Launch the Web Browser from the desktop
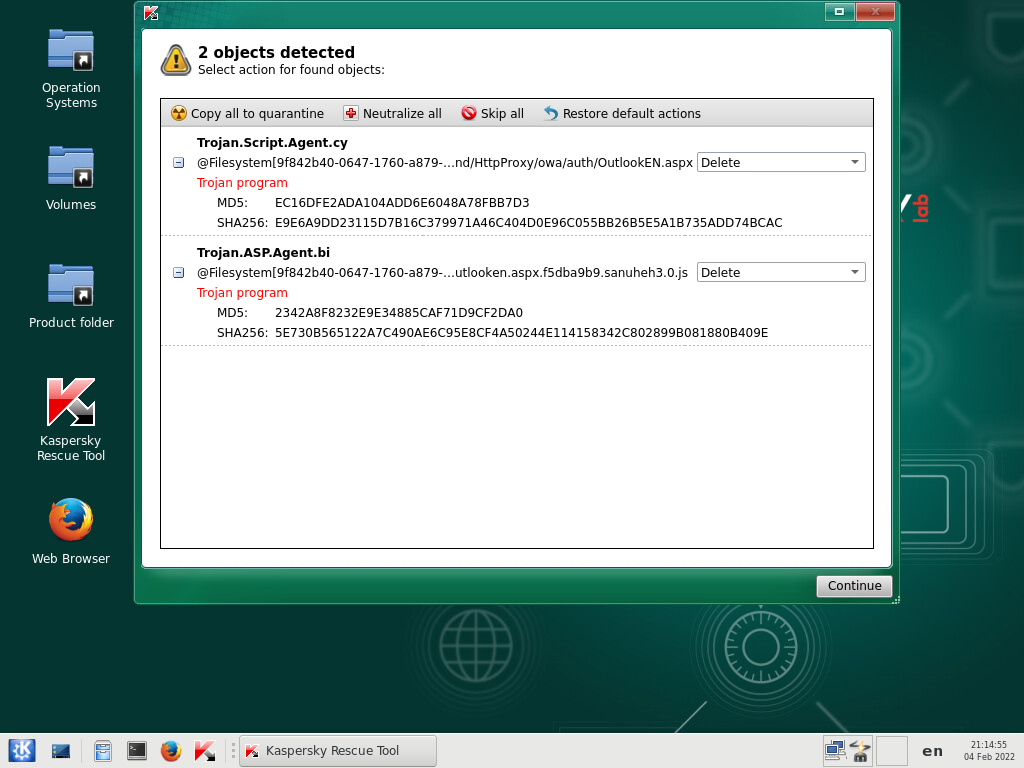This screenshot has width=1024, height=768. click(70, 520)
